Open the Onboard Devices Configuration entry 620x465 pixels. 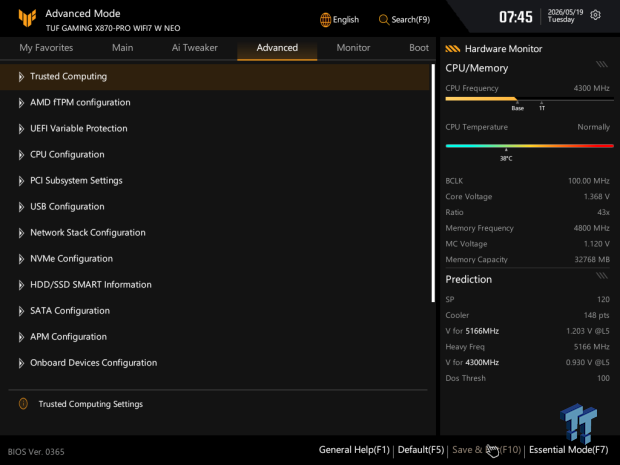point(214,363)
